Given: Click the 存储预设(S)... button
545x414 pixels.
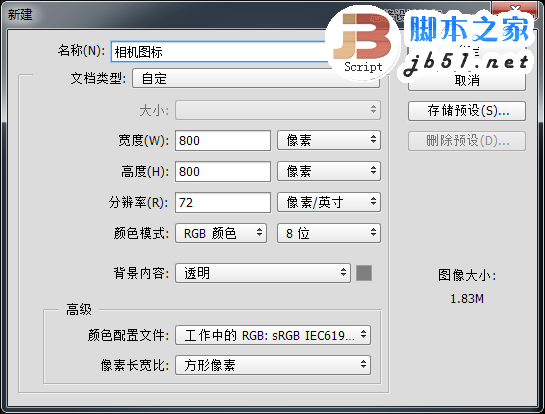Looking at the screenshot, I should click(x=467, y=111).
